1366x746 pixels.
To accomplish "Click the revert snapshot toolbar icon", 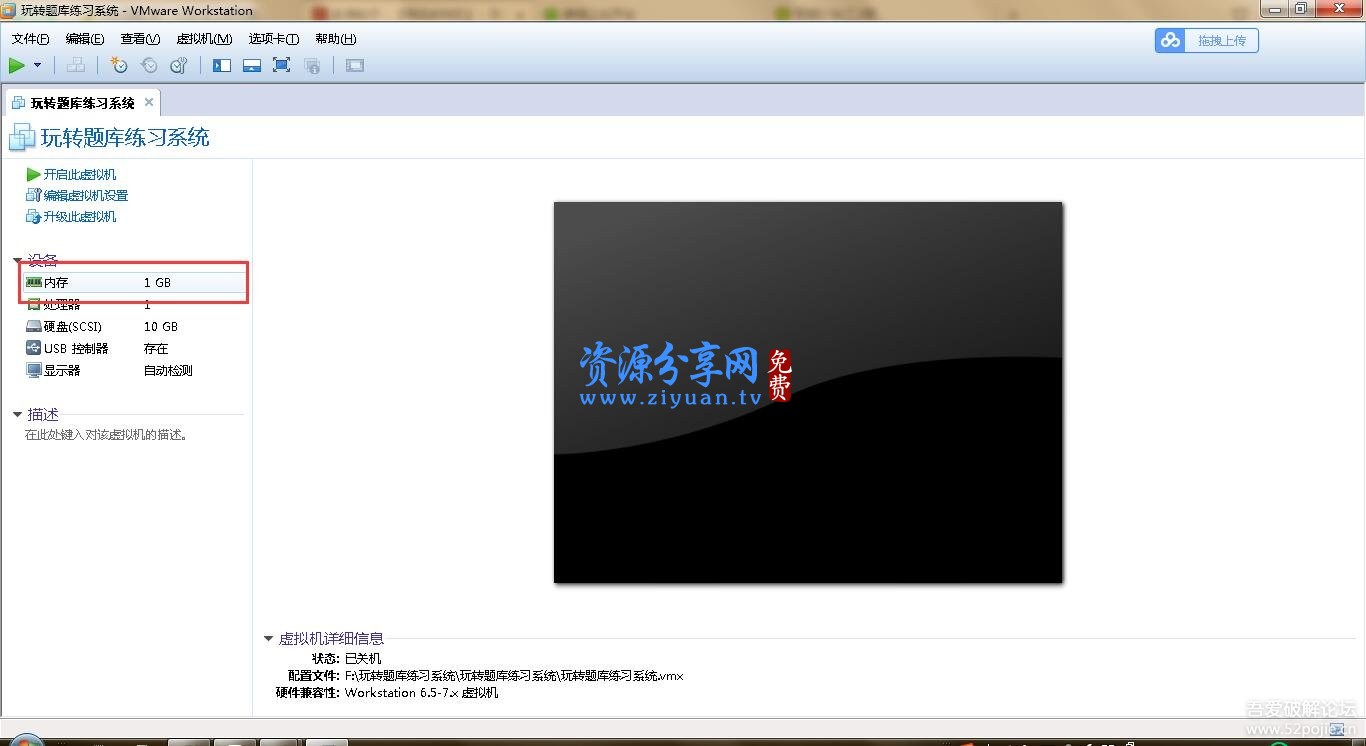I will click(x=149, y=65).
